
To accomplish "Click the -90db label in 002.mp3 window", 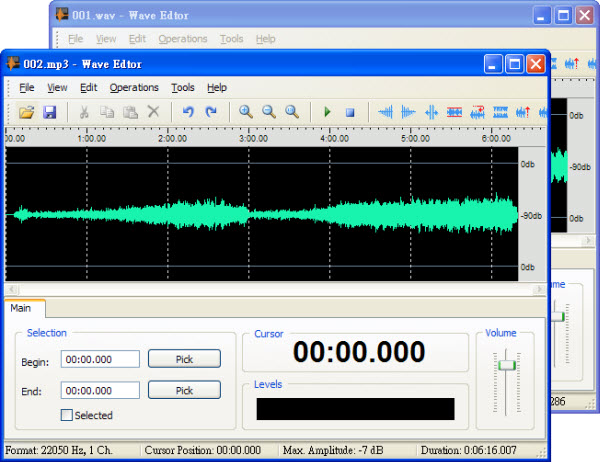I will (x=531, y=216).
